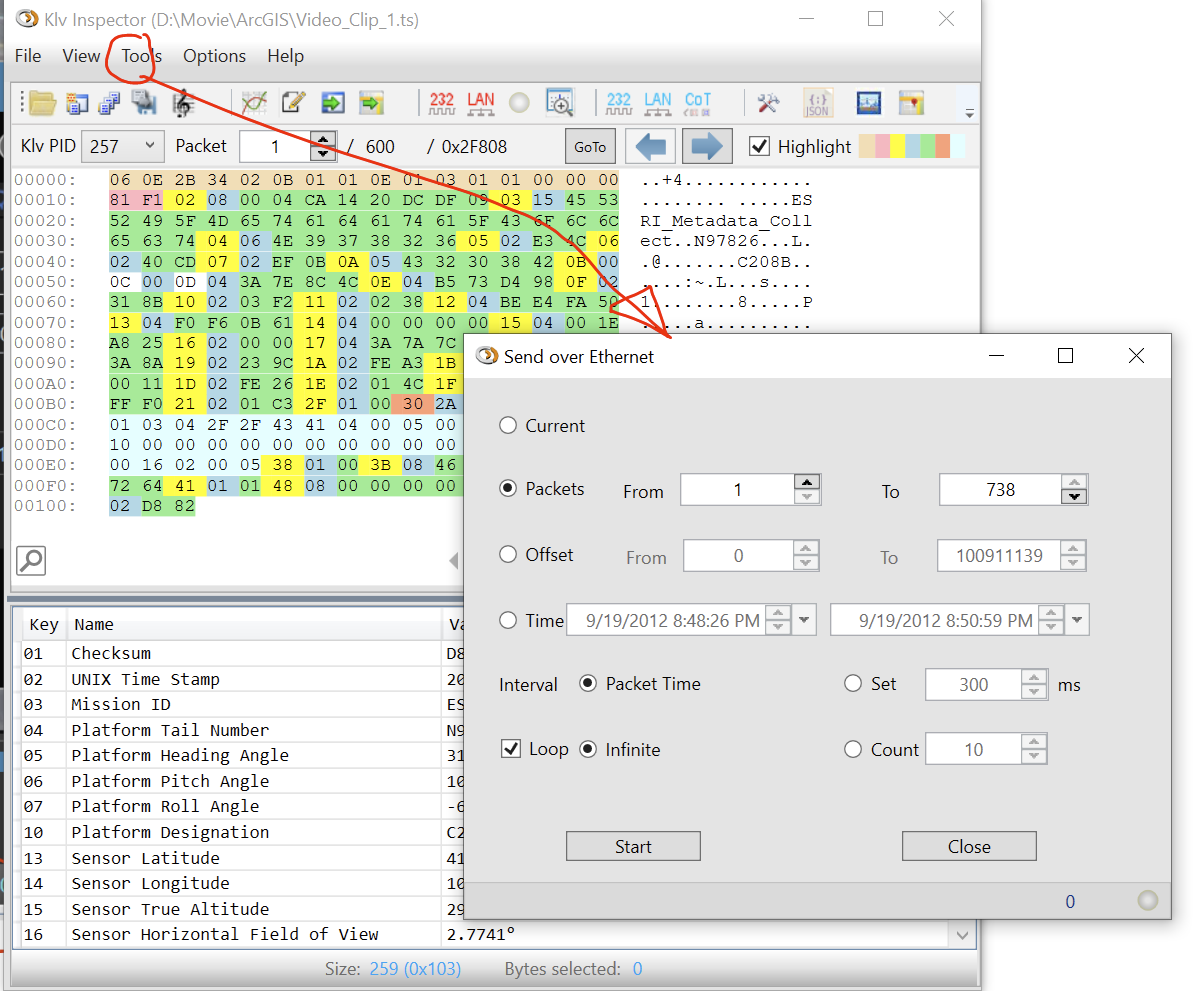
Task: Open the Options menu
Action: point(214,56)
